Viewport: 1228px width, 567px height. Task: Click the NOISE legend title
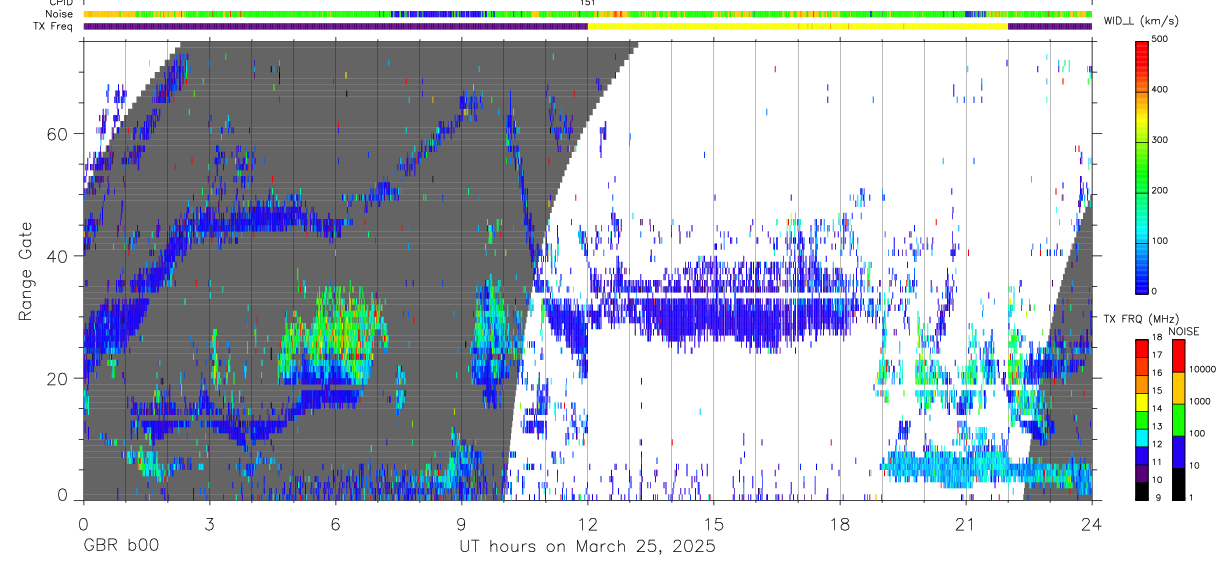tap(1183, 331)
